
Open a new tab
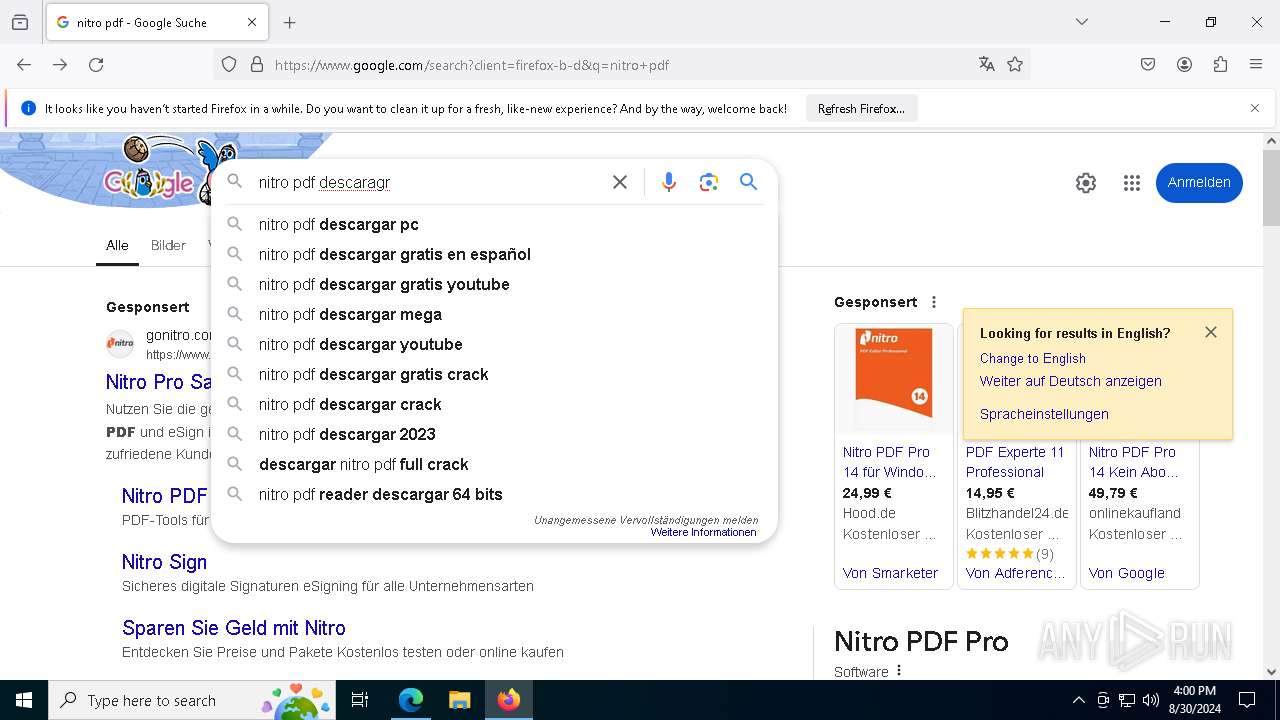pos(290,22)
